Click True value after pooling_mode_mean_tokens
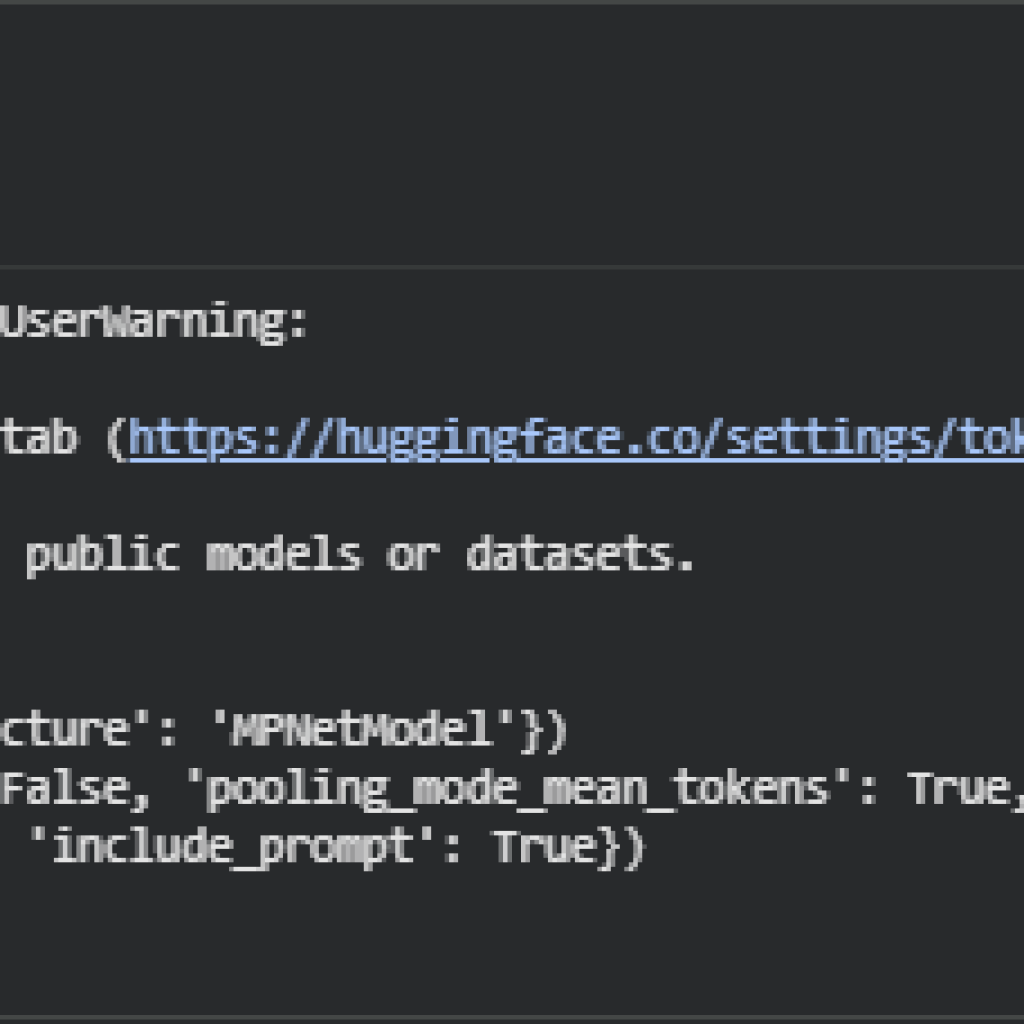Screen dimensions: 1024x1024 click(958, 789)
